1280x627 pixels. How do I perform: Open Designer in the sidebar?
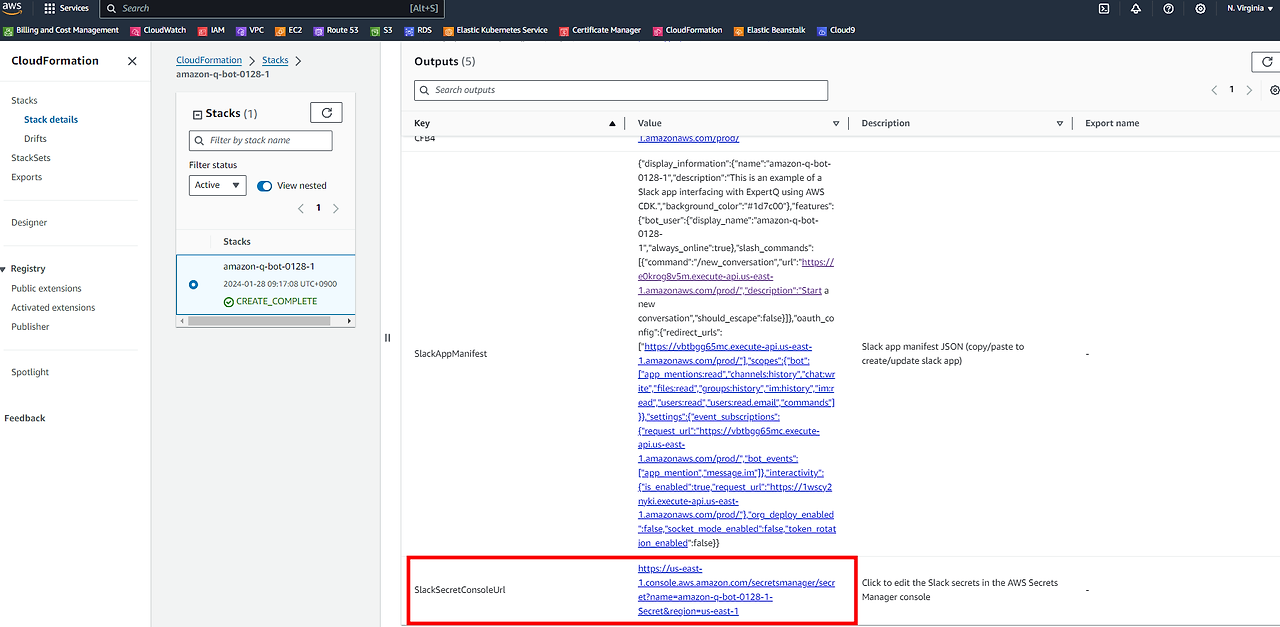pyautogui.click(x=29, y=222)
